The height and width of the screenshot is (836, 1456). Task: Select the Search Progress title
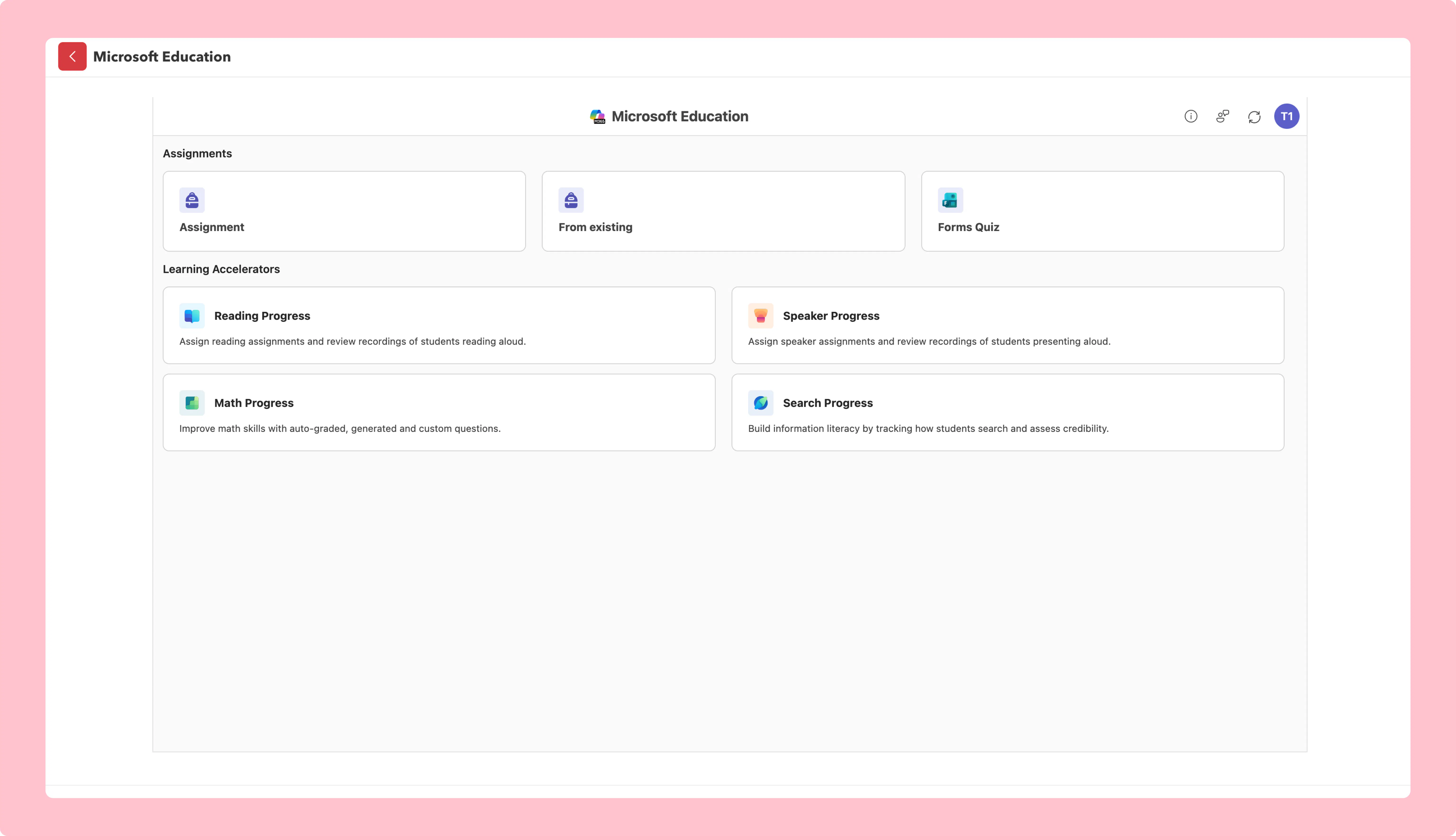coord(827,403)
